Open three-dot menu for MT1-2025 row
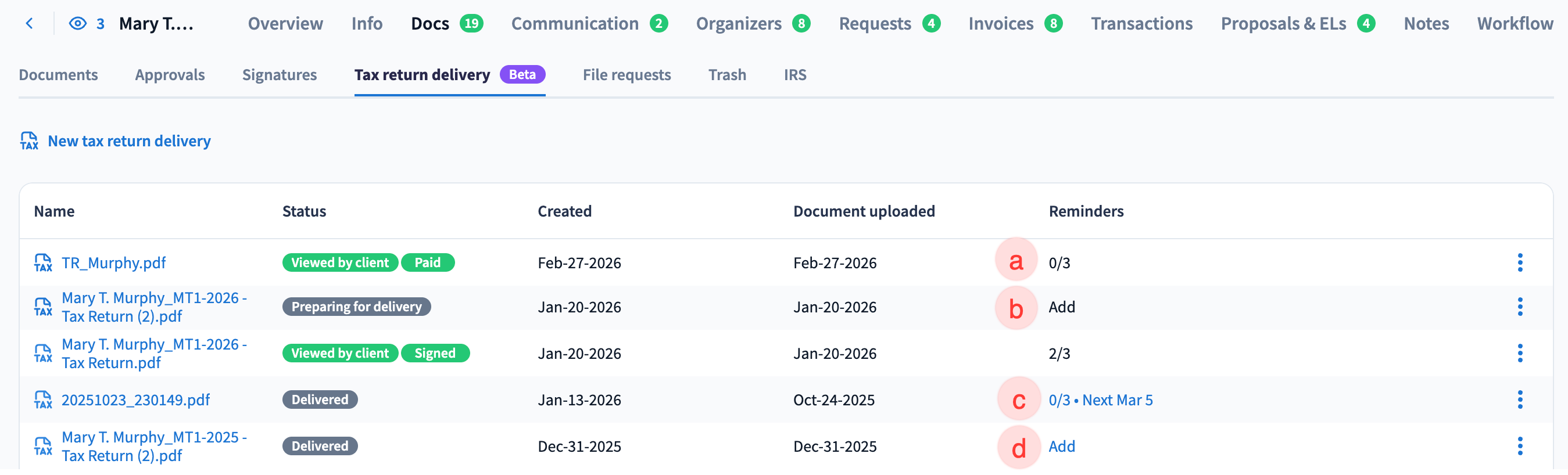 1519,447
